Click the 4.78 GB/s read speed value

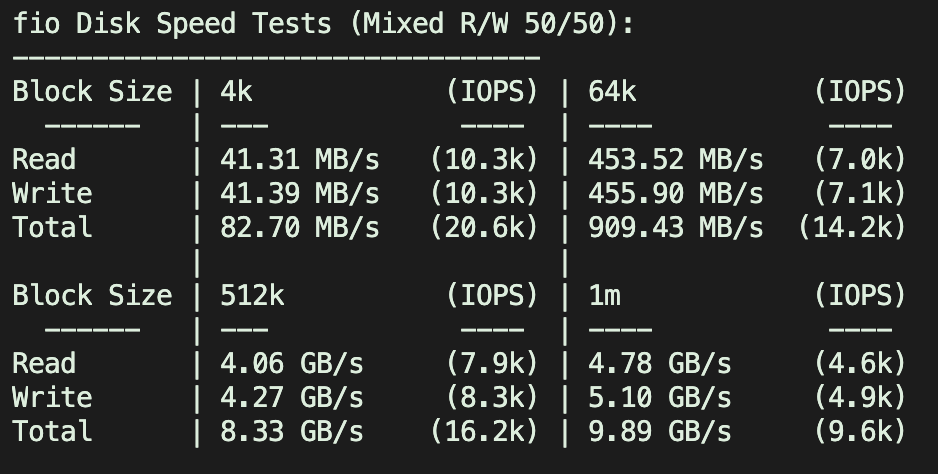659,364
